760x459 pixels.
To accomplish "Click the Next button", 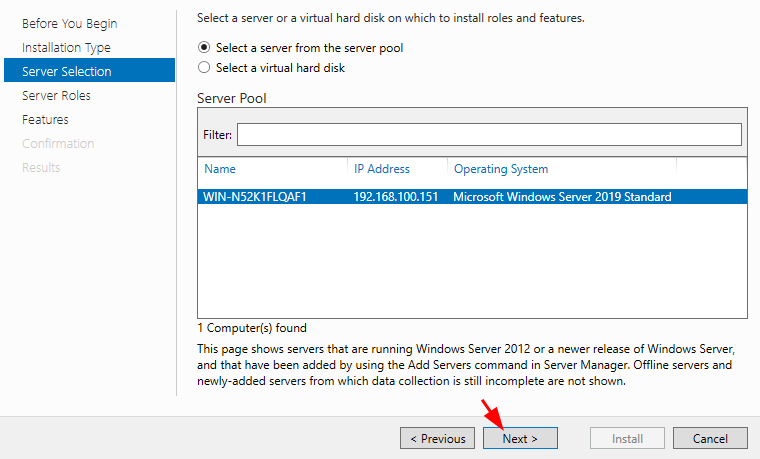I will click(520, 438).
